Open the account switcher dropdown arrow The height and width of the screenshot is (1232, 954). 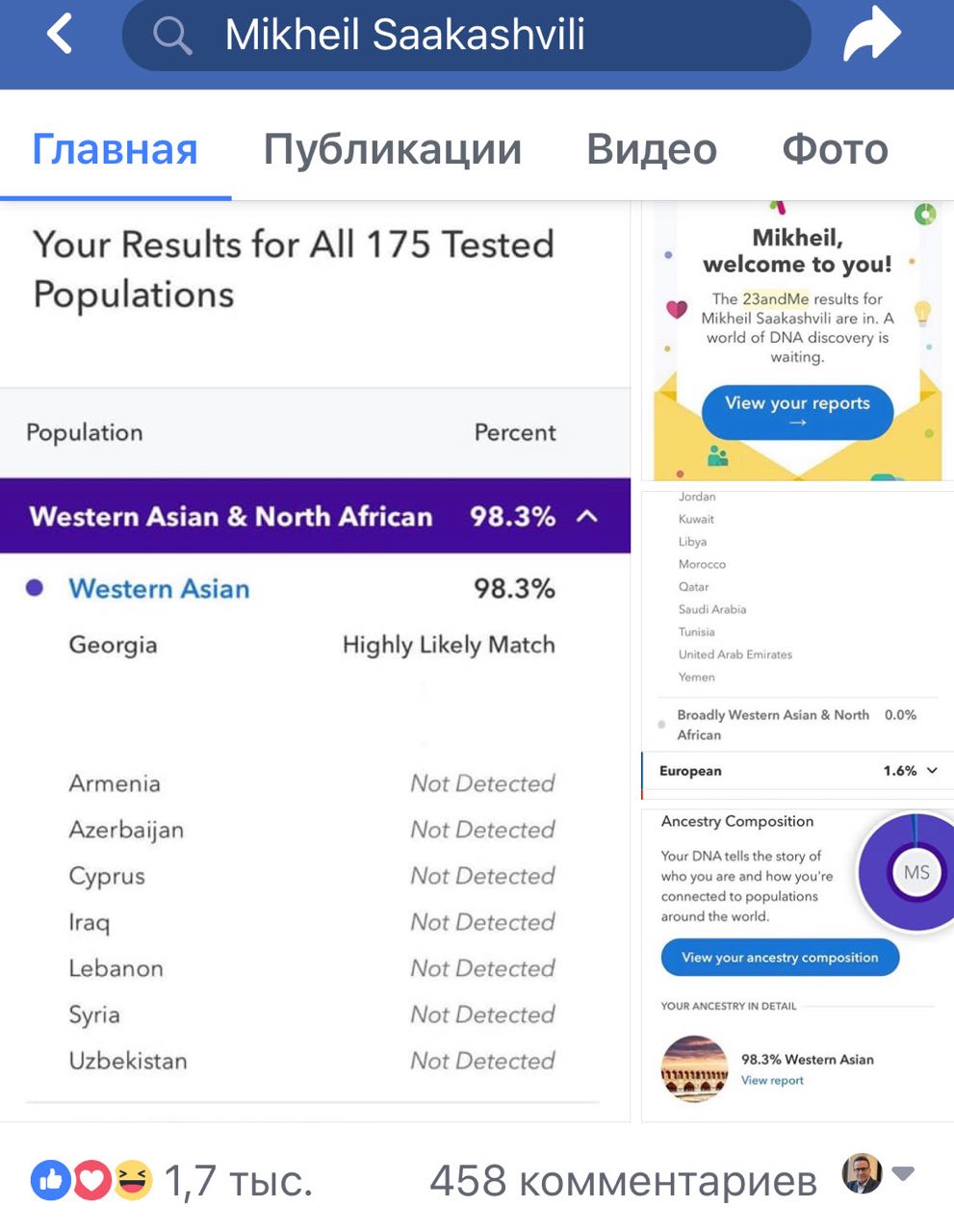click(x=903, y=1173)
